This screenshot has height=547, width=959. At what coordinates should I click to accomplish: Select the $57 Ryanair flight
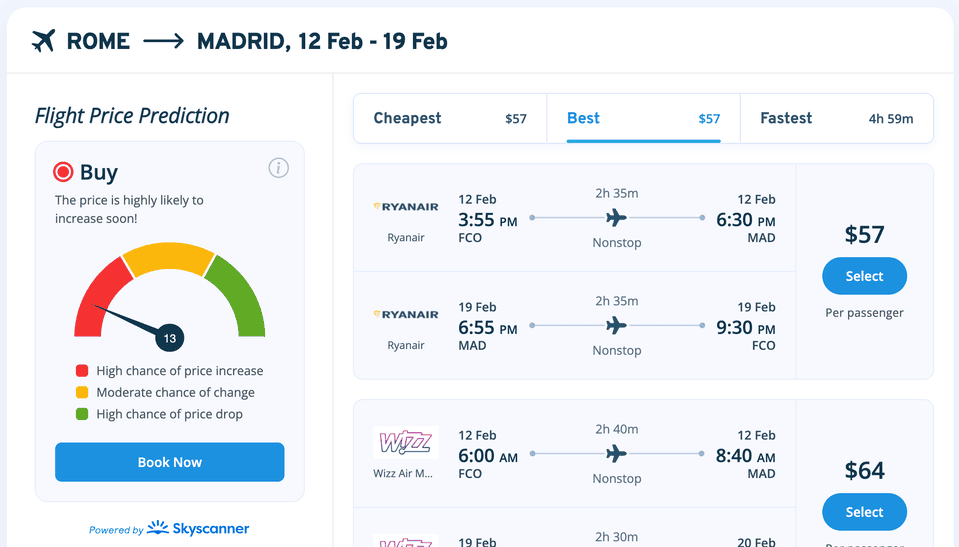coord(864,276)
